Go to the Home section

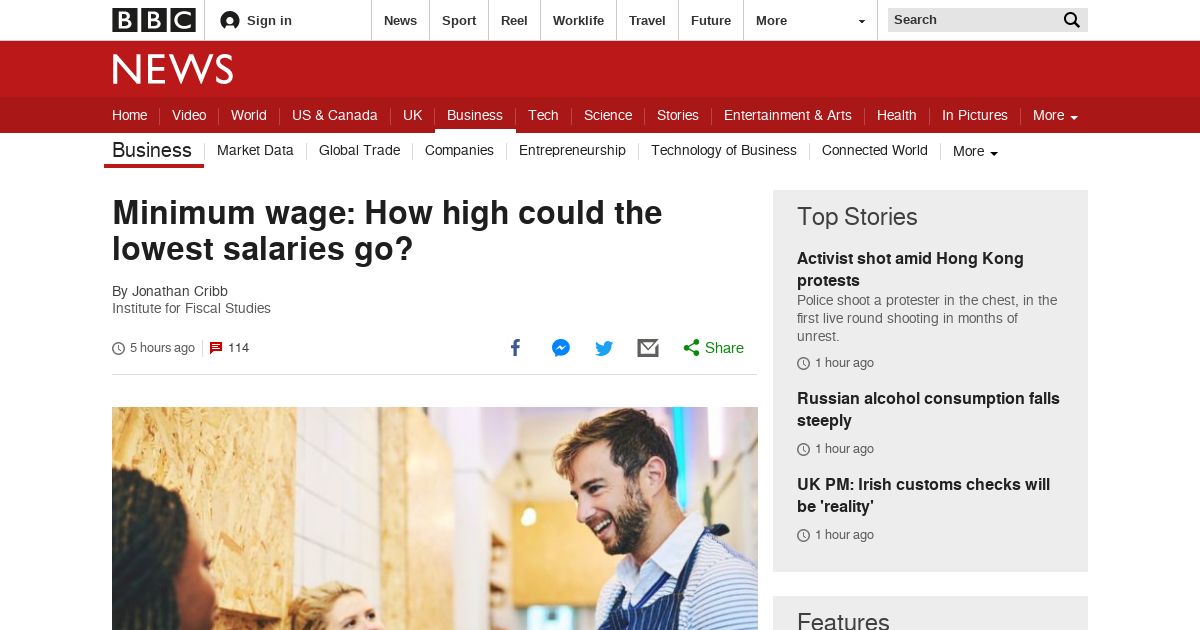click(x=129, y=115)
